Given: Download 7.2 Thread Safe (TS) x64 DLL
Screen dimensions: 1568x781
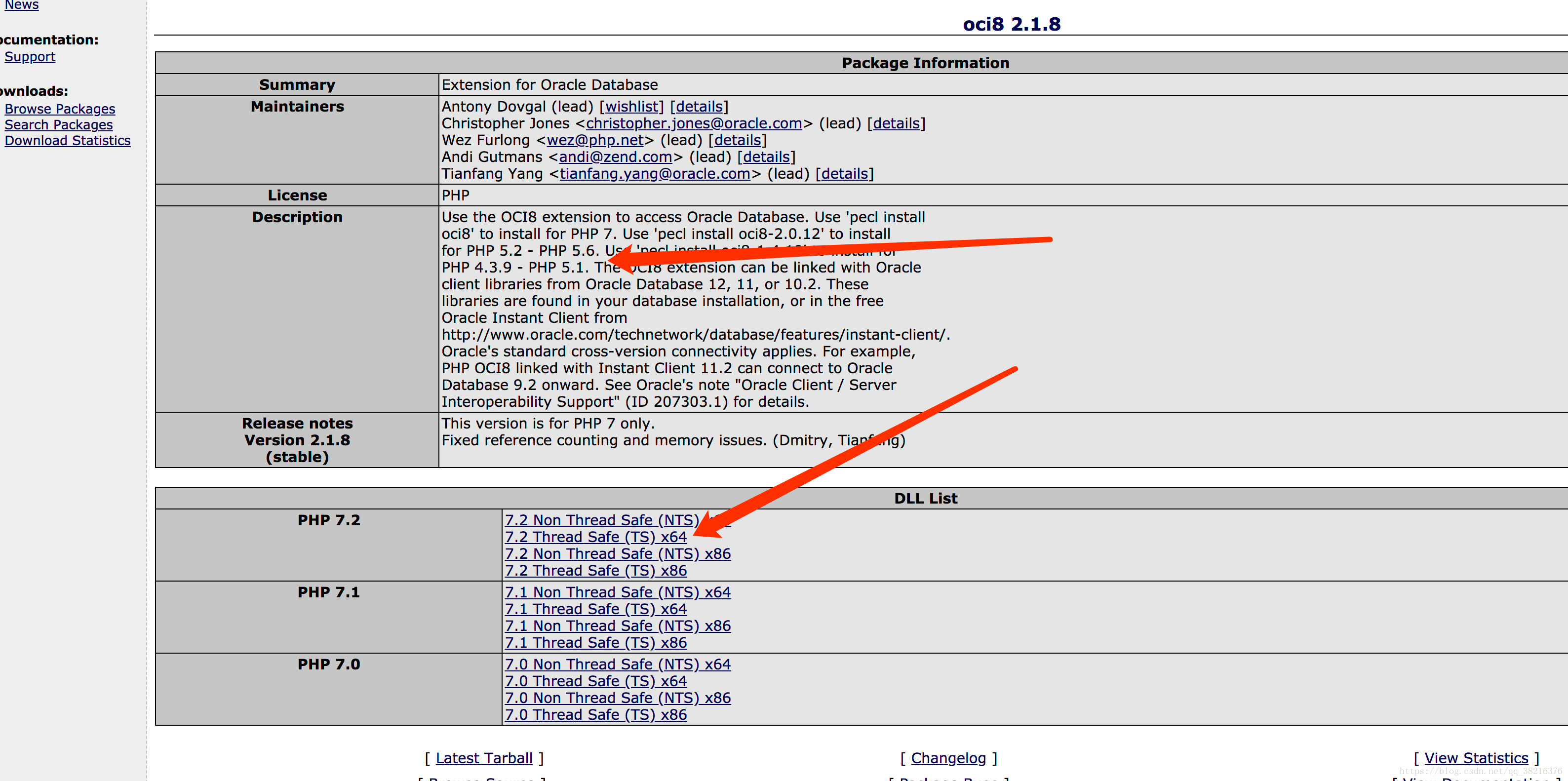Looking at the screenshot, I should [596, 537].
